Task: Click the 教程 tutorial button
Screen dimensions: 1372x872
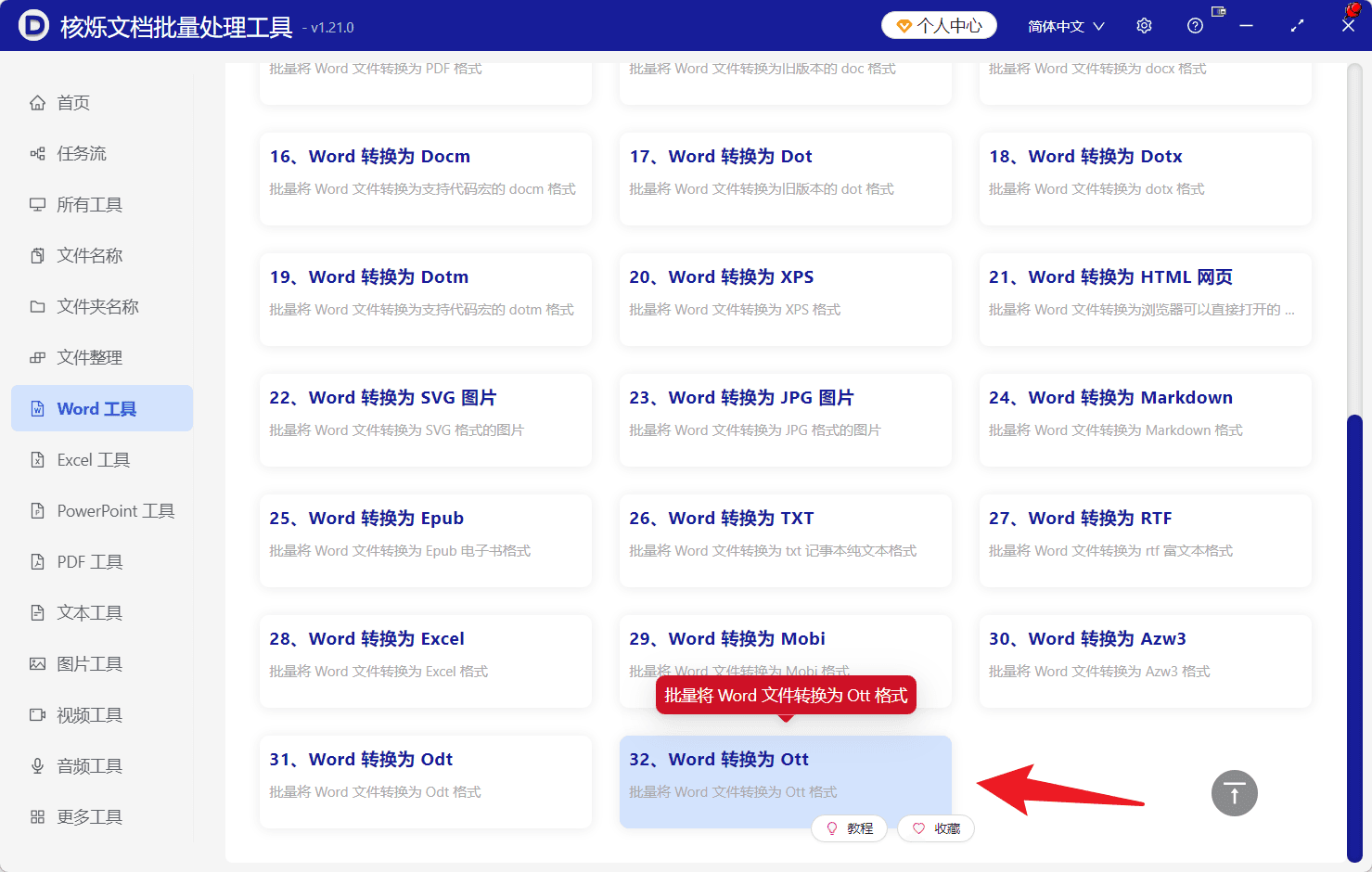Action: click(x=849, y=828)
